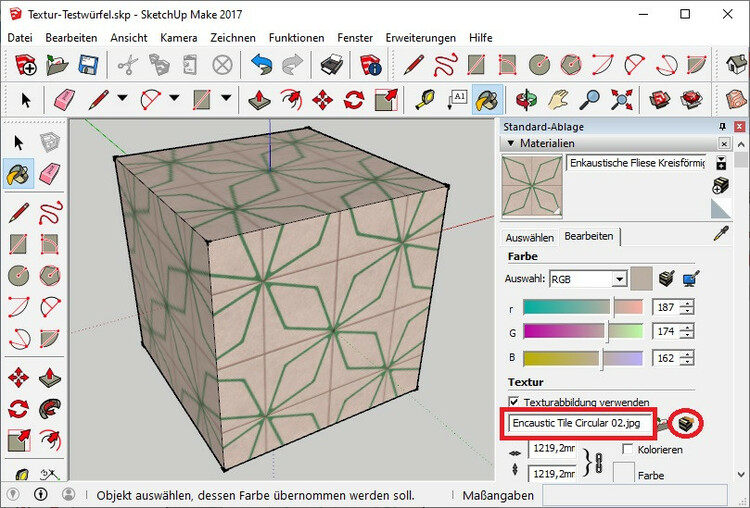Viewport: 750px width, 508px height.
Task: Enable the Kolorieren checkbox
Action: 627,449
